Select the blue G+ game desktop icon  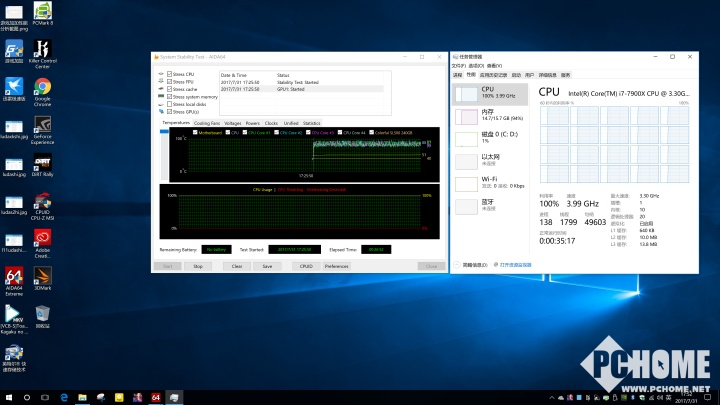coord(14,51)
